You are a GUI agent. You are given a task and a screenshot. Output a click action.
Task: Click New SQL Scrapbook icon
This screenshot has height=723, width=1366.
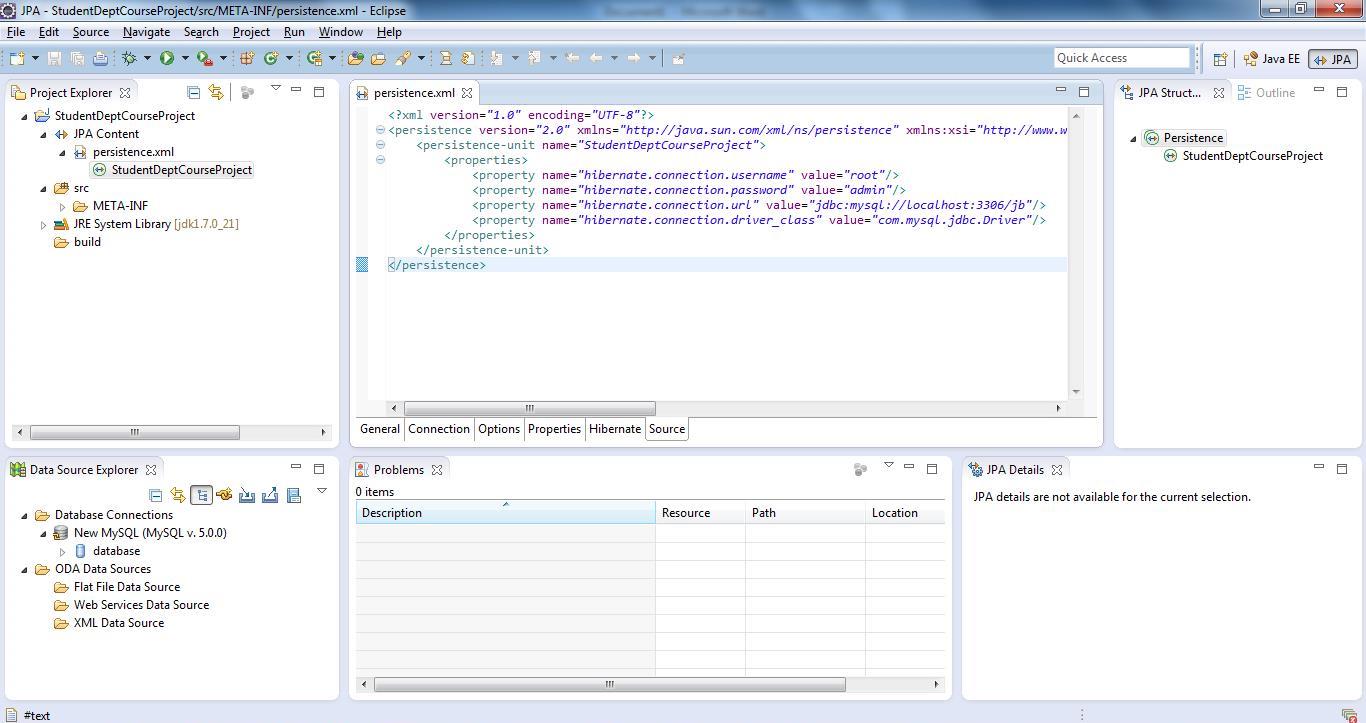(x=294, y=495)
